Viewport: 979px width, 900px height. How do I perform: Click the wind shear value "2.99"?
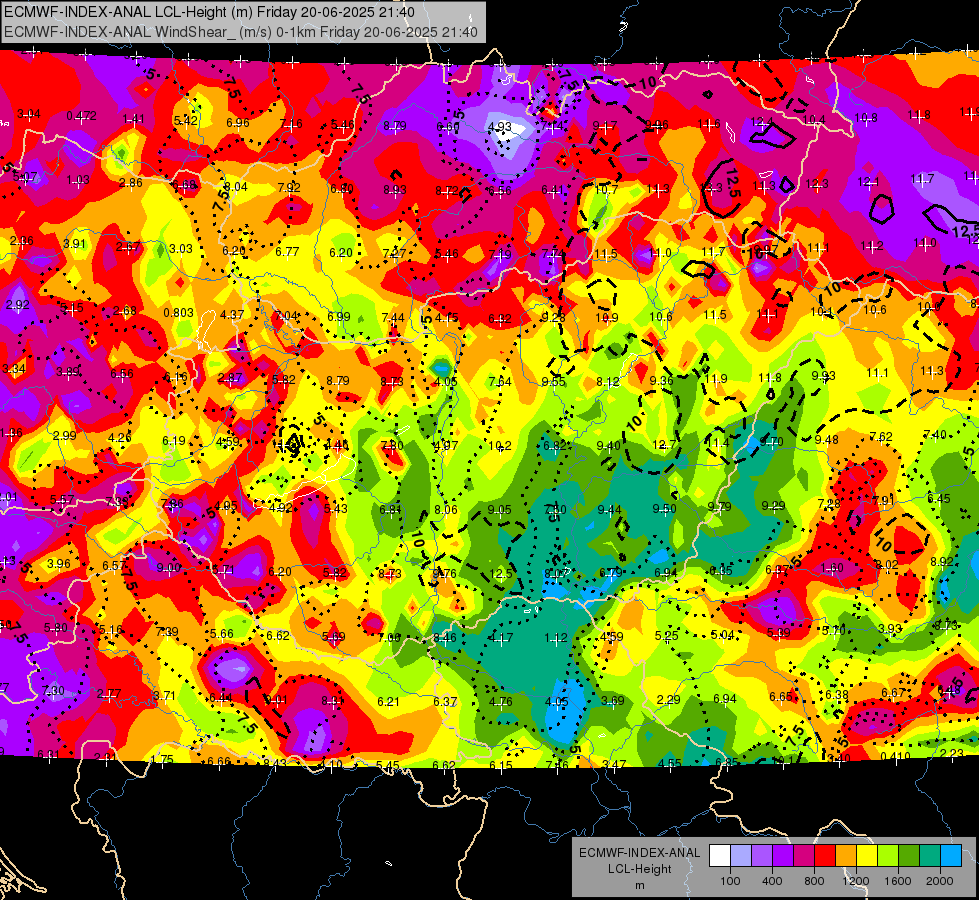coord(65,436)
